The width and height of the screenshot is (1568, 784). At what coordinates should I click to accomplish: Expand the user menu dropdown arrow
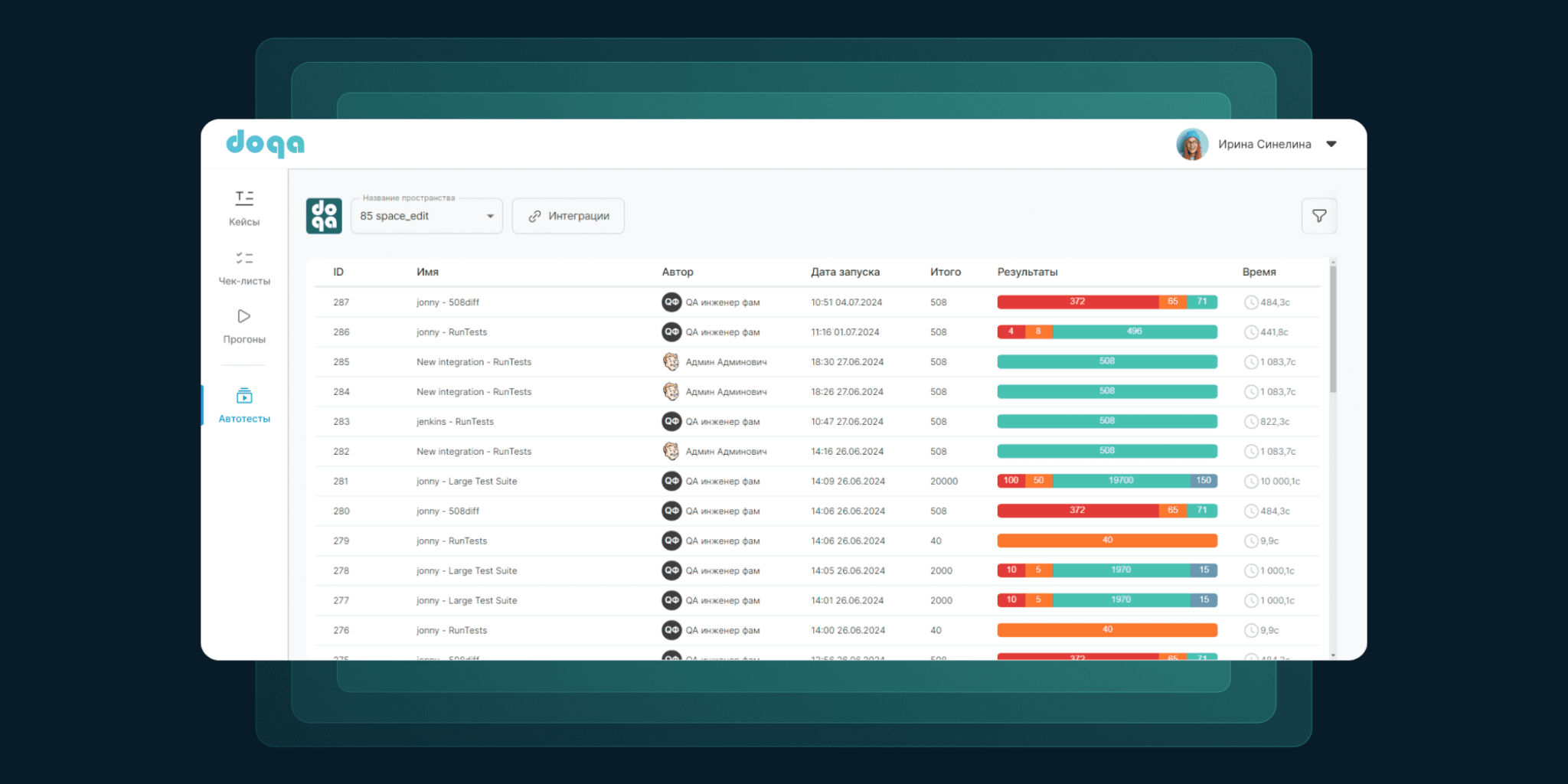point(1331,144)
